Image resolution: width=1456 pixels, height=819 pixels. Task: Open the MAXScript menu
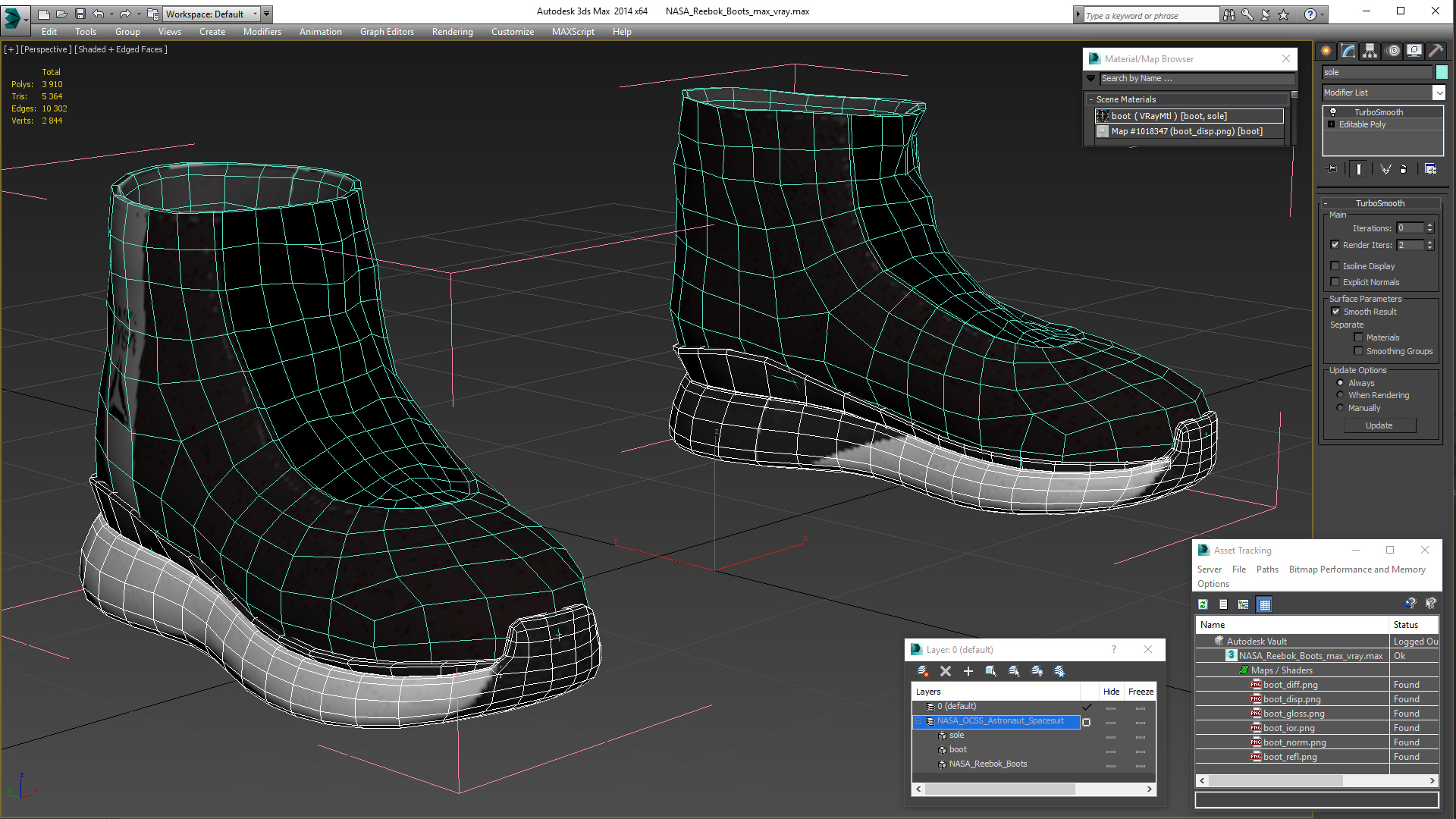tap(573, 32)
